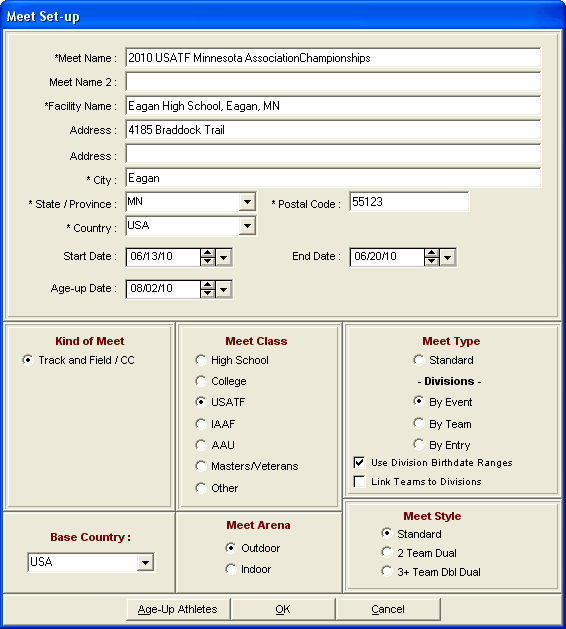The width and height of the screenshot is (566, 629).
Task: Increment End Date with up arrow
Action: (432, 253)
